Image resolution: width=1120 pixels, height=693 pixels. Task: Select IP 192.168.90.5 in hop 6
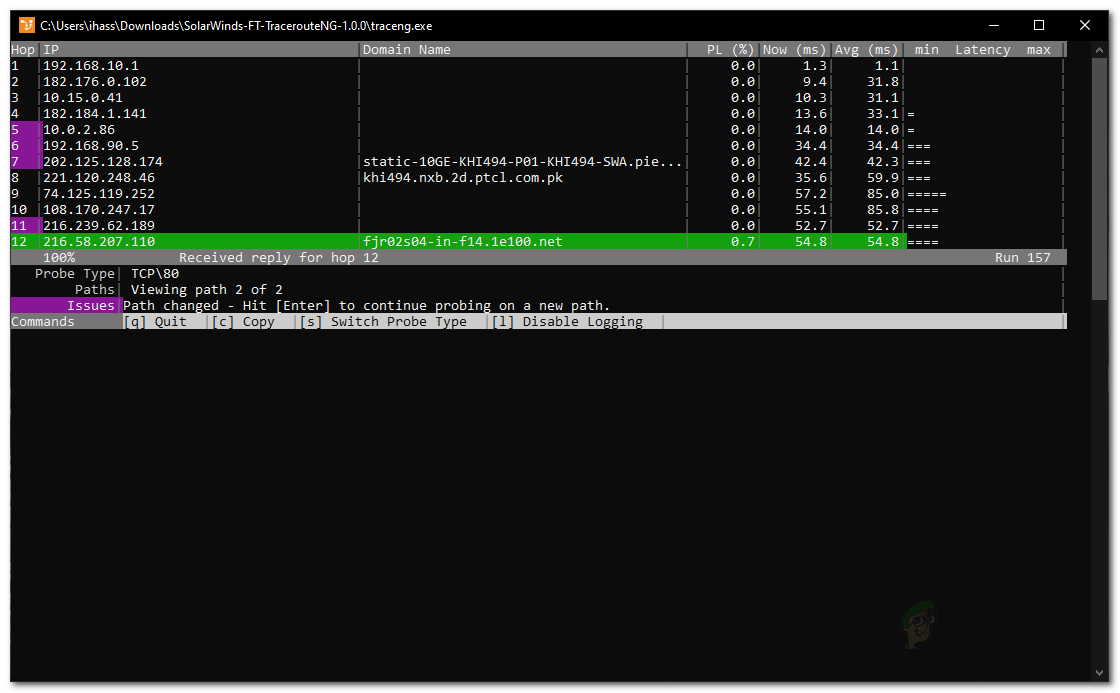pyautogui.click(x=91, y=146)
